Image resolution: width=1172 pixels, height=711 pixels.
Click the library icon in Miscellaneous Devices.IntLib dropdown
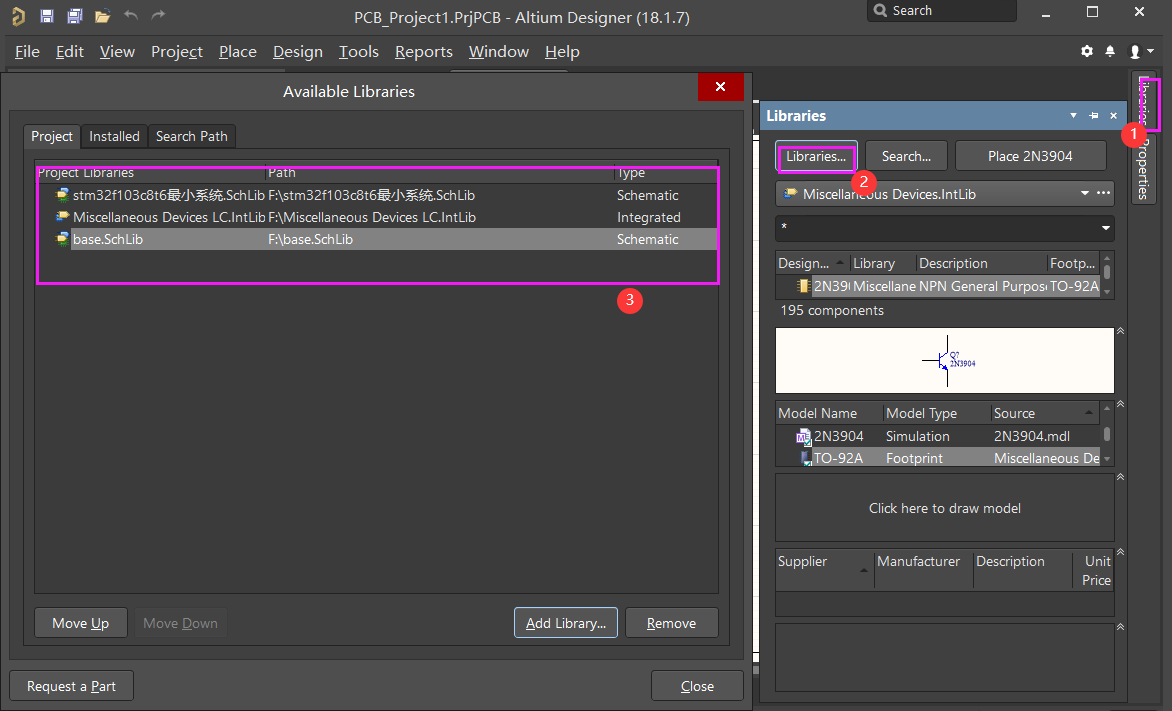[x=789, y=194]
